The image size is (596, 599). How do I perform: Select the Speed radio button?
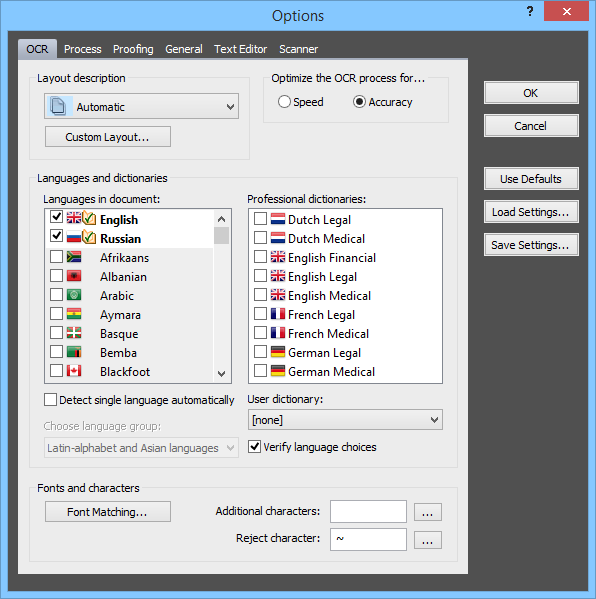pos(284,102)
